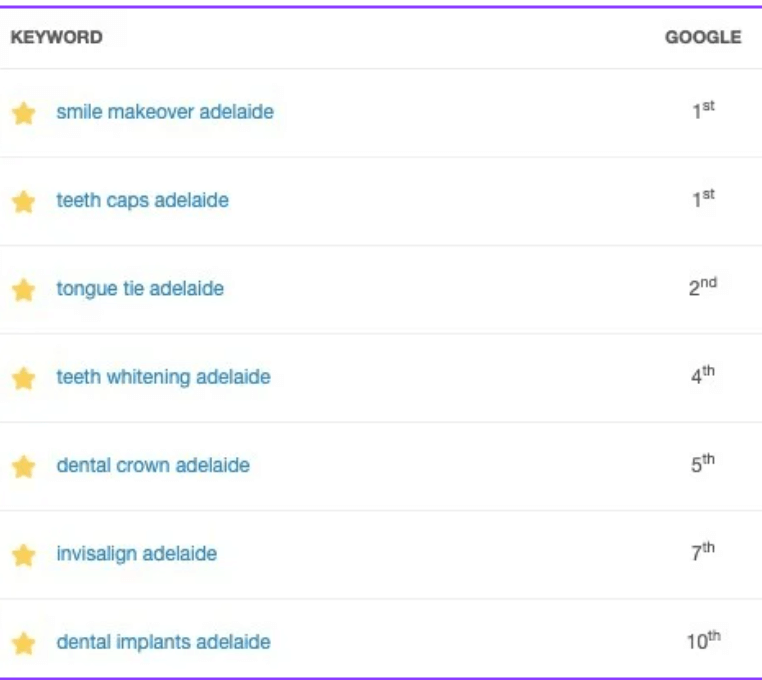Click the star next to dental implants adelaide
This screenshot has width=762, height=680.
point(24,643)
